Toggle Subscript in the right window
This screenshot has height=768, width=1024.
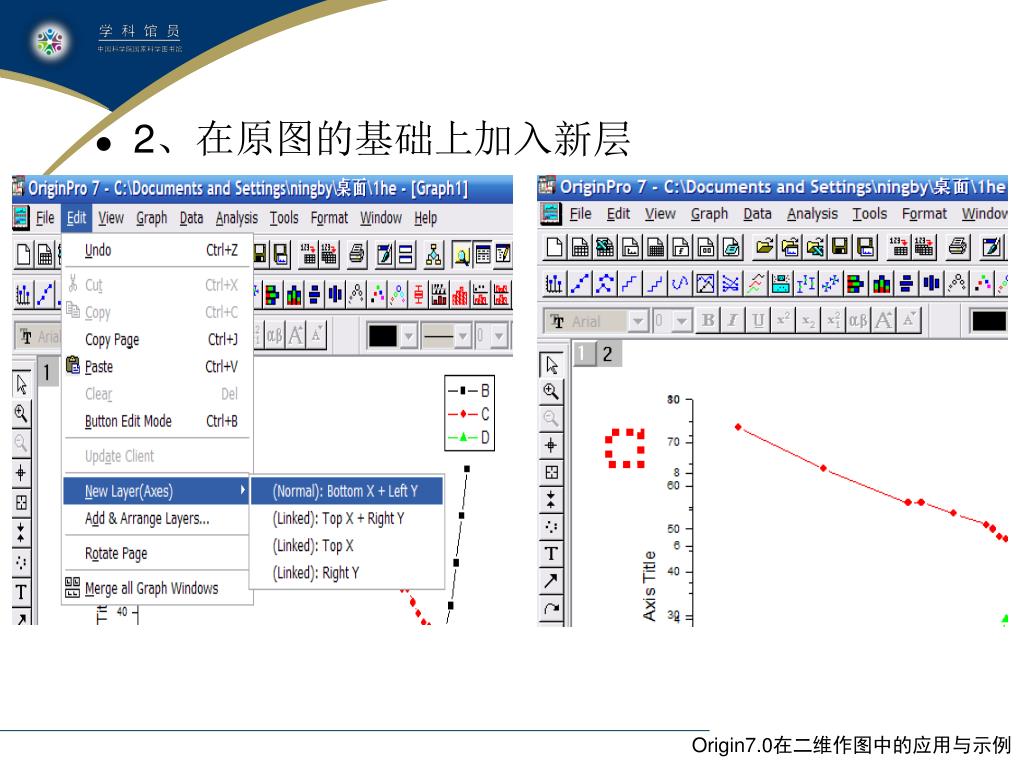click(808, 321)
